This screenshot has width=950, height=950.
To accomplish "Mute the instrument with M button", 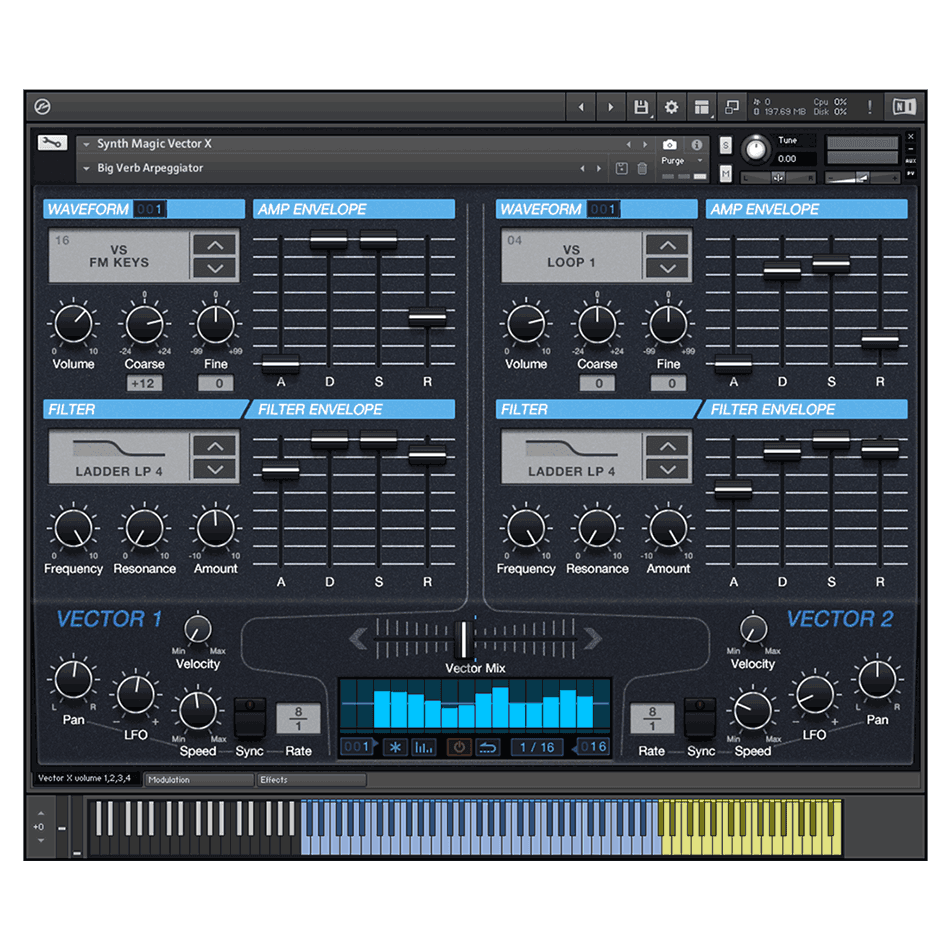I will [x=725, y=174].
